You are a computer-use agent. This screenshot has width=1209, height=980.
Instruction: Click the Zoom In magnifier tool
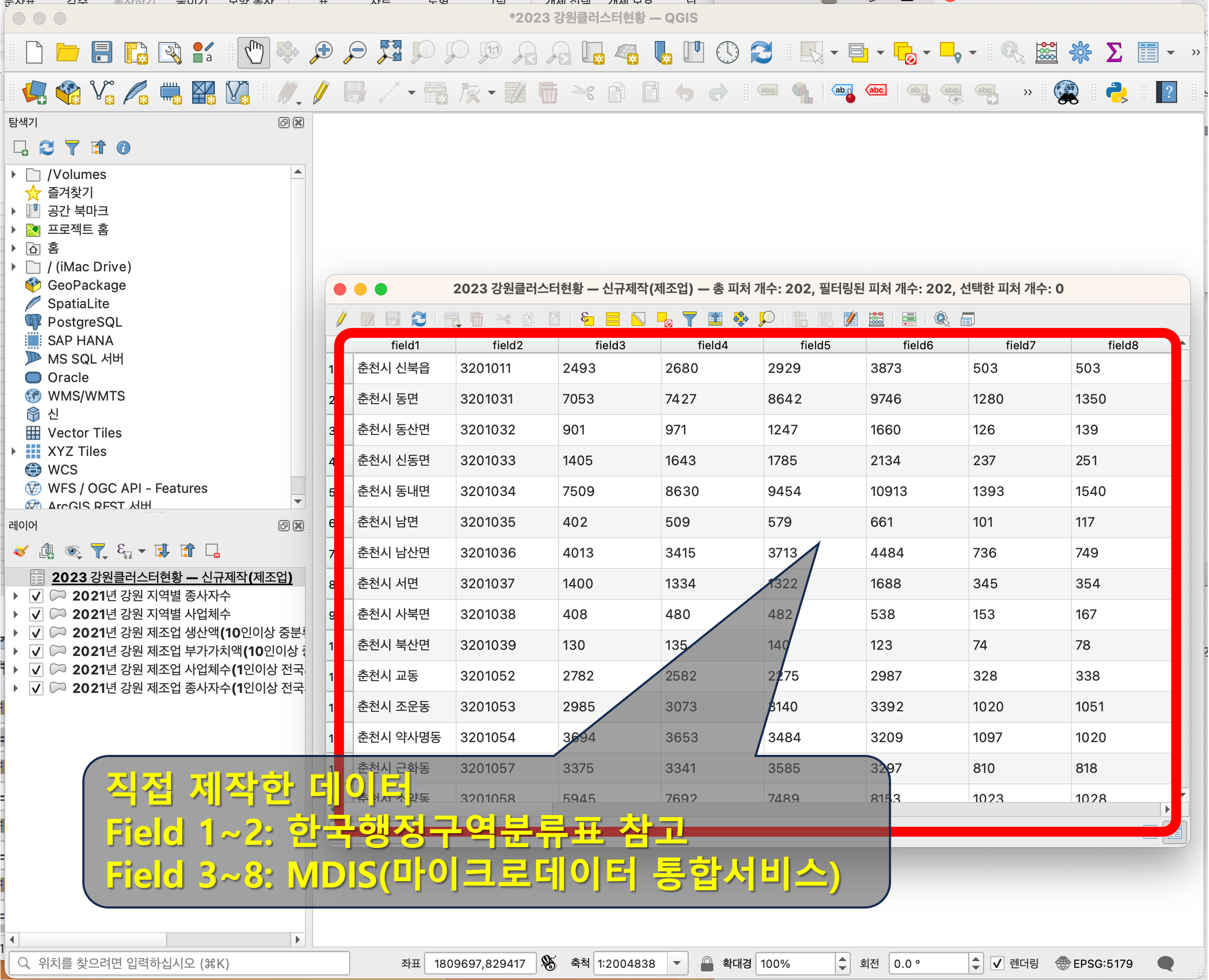[321, 53]
